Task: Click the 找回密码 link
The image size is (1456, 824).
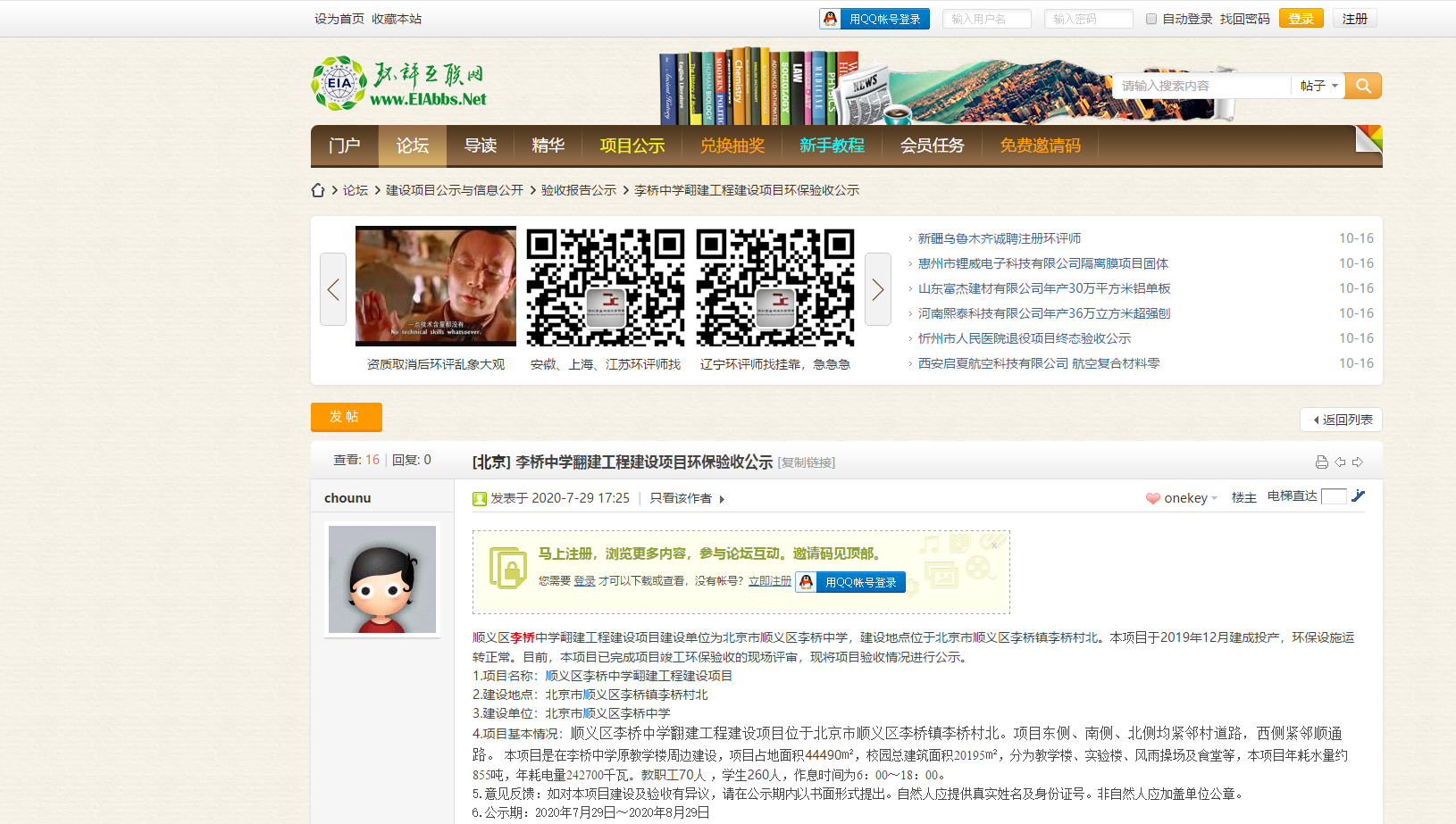Action: [x=1245, y=19]
